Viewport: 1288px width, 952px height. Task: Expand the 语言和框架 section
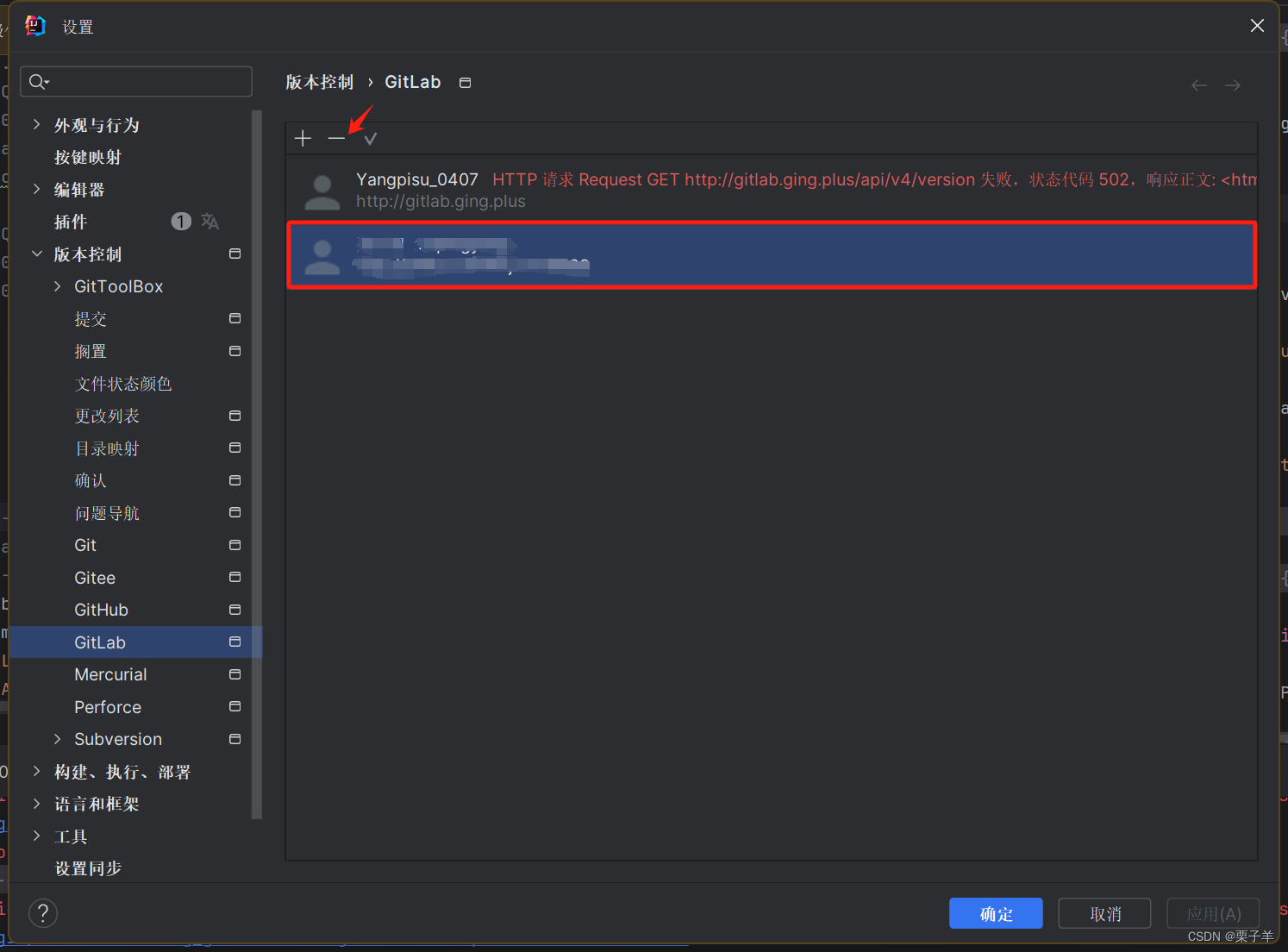click(36, 804)
